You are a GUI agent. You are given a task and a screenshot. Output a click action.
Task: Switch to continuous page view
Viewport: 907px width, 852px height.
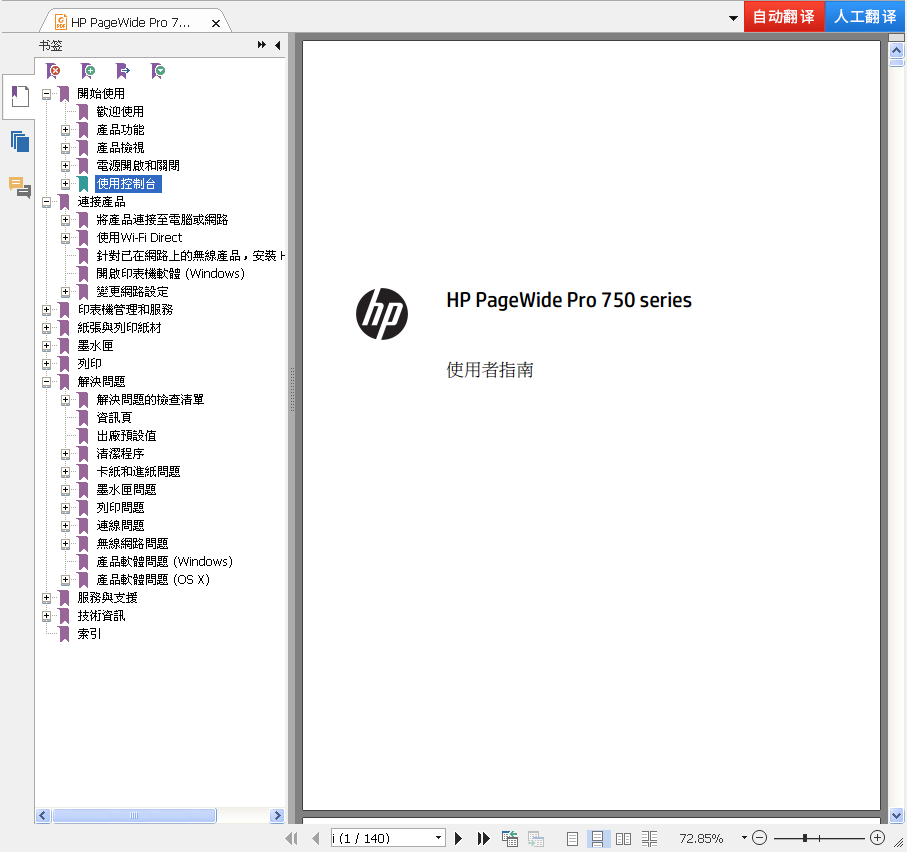(x=598, y=838)
